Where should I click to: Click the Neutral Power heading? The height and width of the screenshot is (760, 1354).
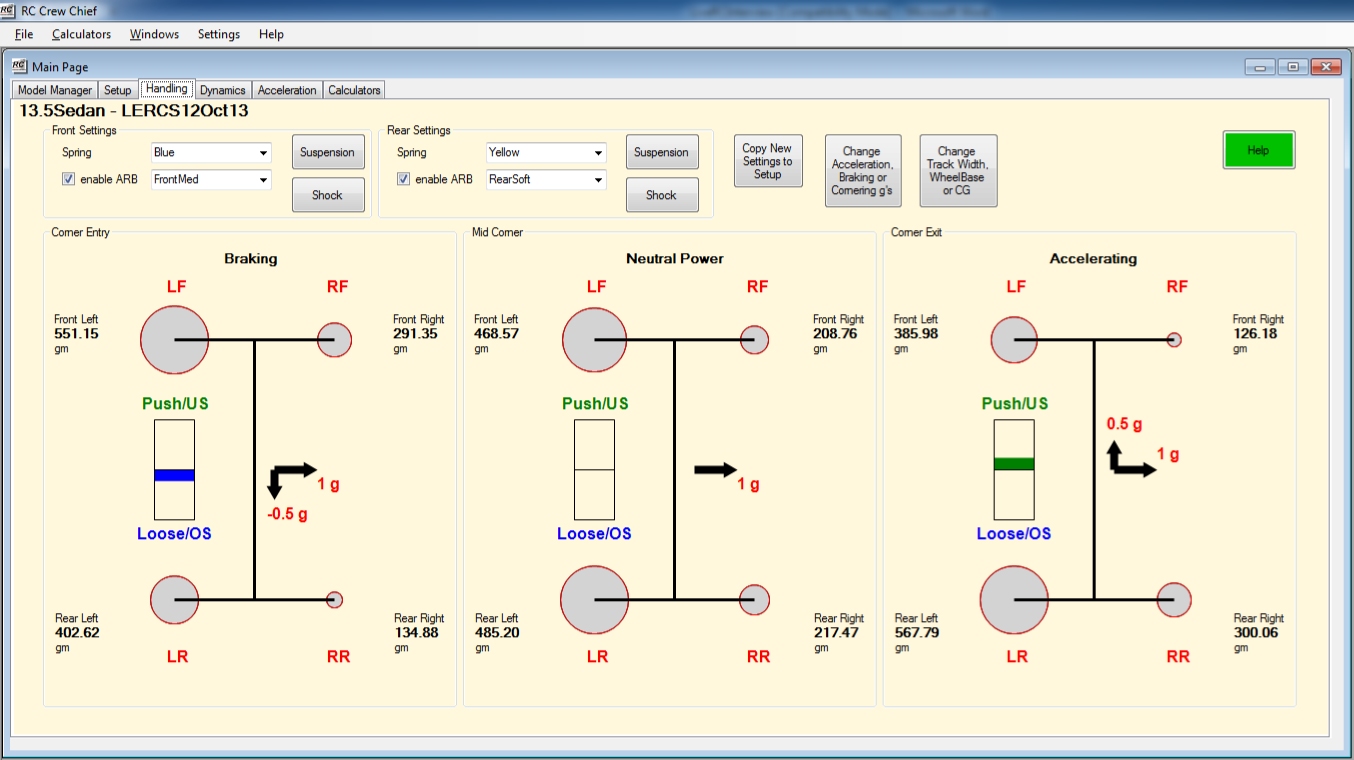pos(675,258)
